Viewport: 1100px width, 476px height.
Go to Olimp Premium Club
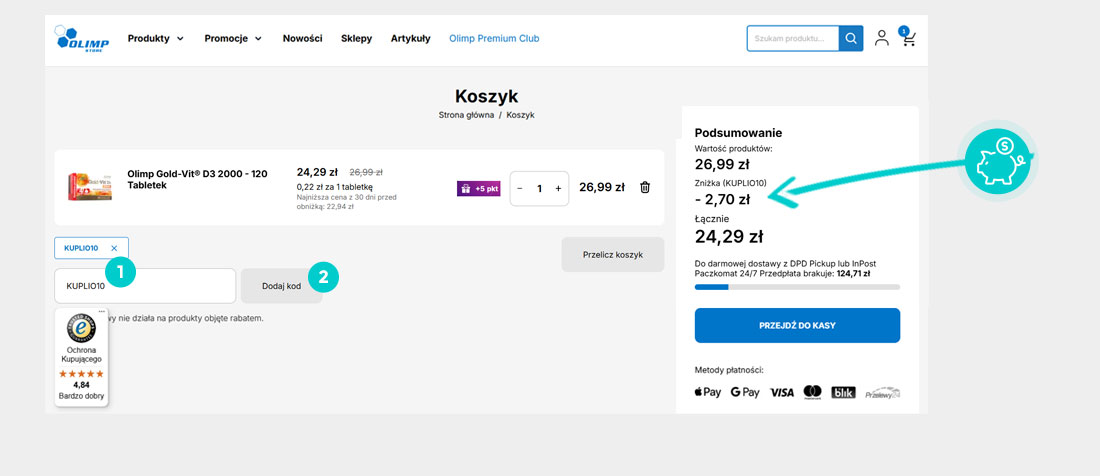coord(494,39)
